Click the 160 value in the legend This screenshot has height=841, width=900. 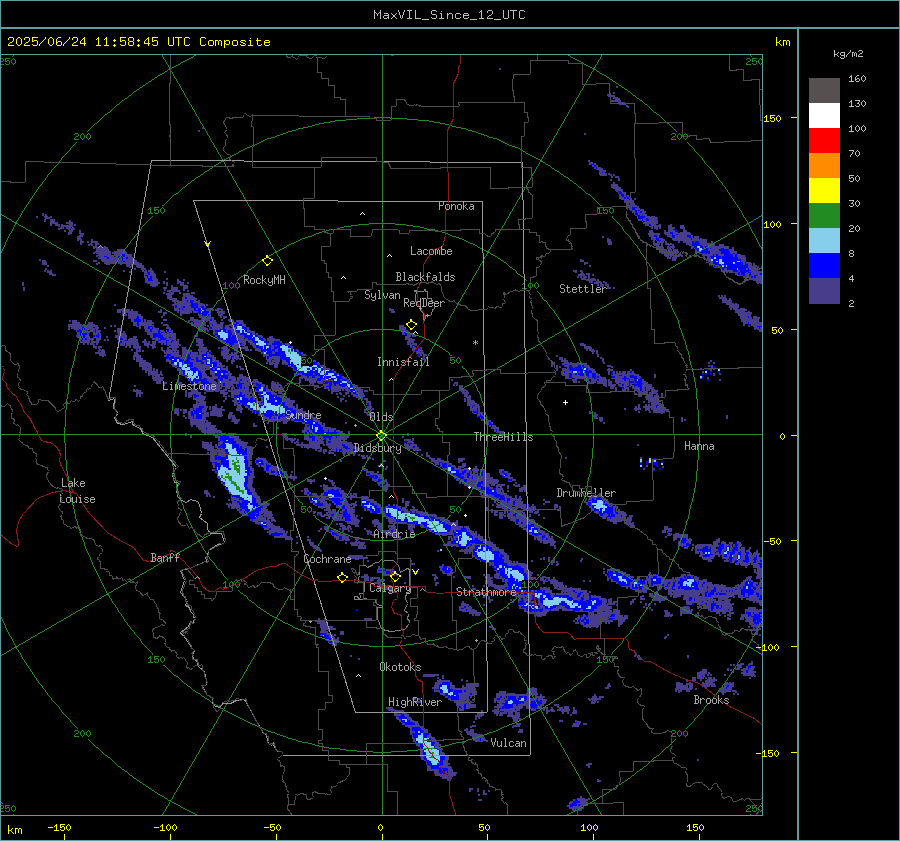(857, 79)
